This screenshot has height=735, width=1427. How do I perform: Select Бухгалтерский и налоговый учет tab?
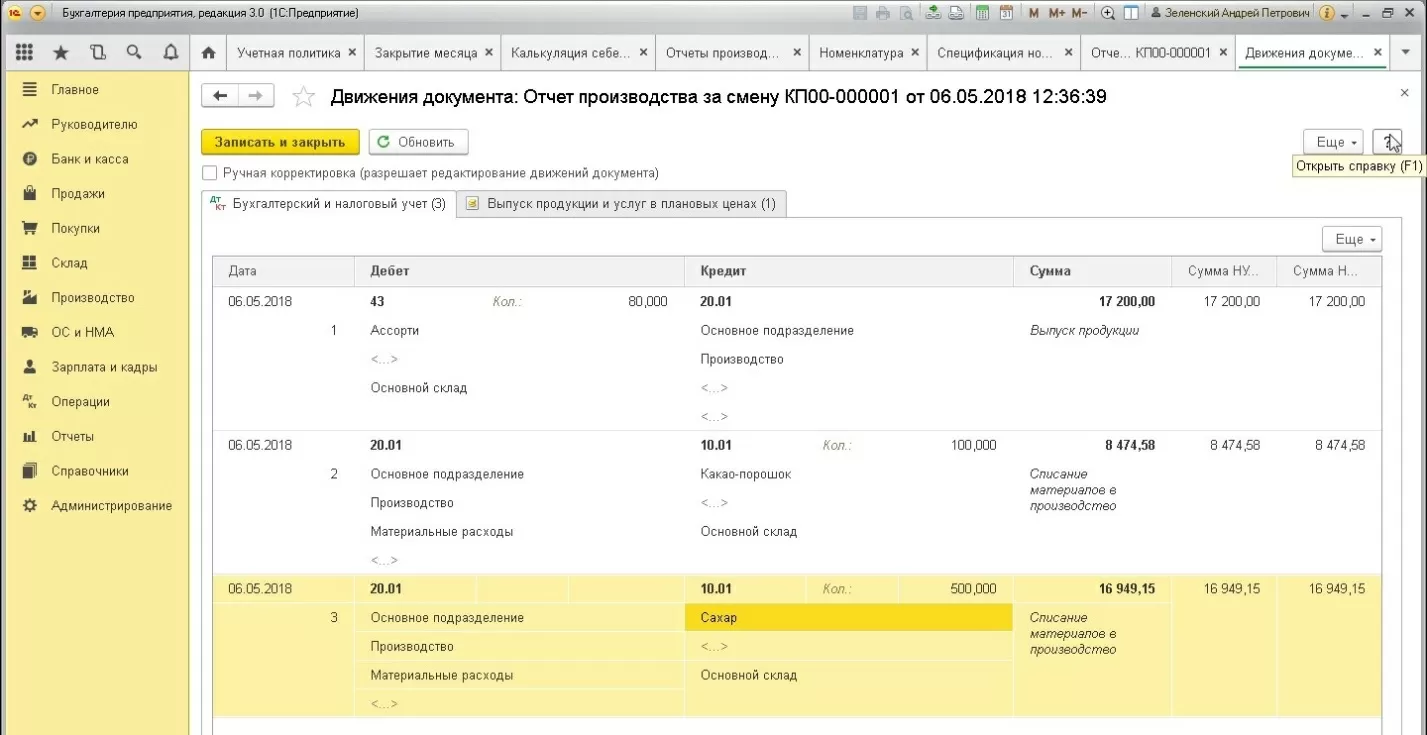329,204
